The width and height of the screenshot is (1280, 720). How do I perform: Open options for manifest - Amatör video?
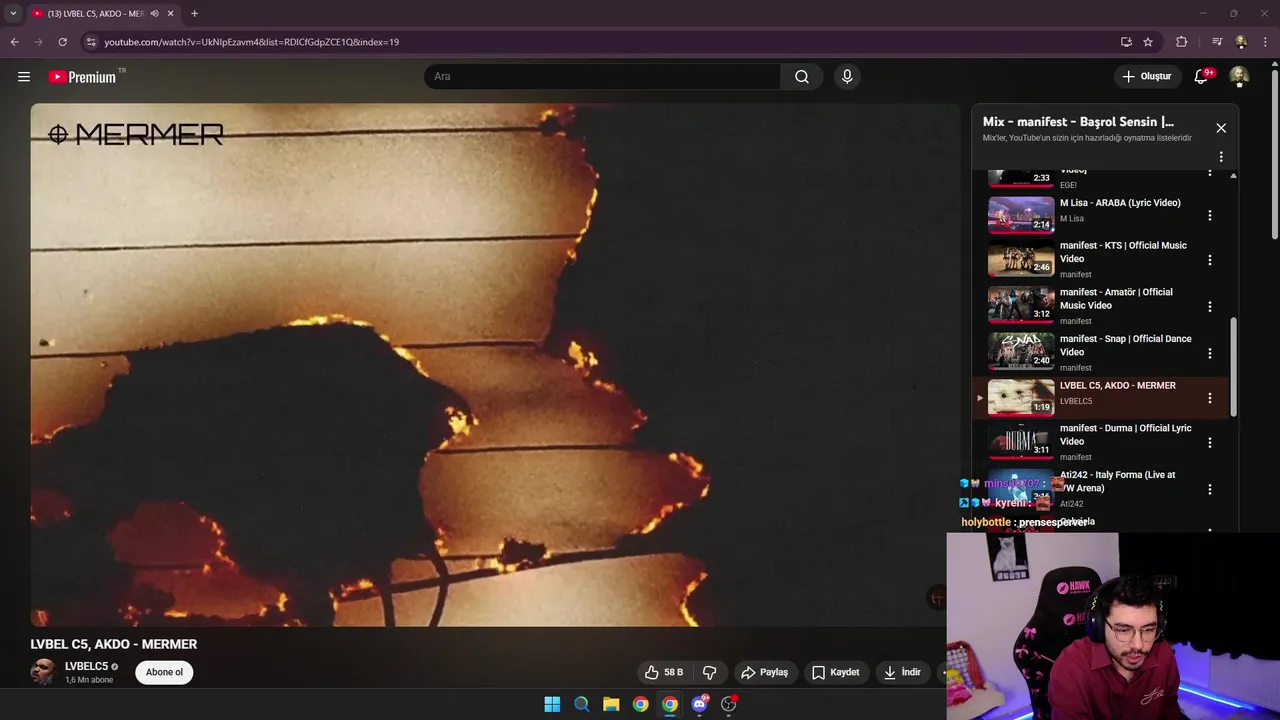click(1209, 307)
